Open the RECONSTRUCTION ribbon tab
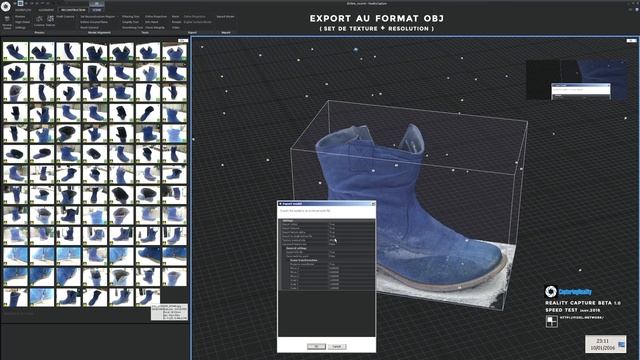This screenshot has width=640, height=360. pyautogui.click(x=73, y=10)
